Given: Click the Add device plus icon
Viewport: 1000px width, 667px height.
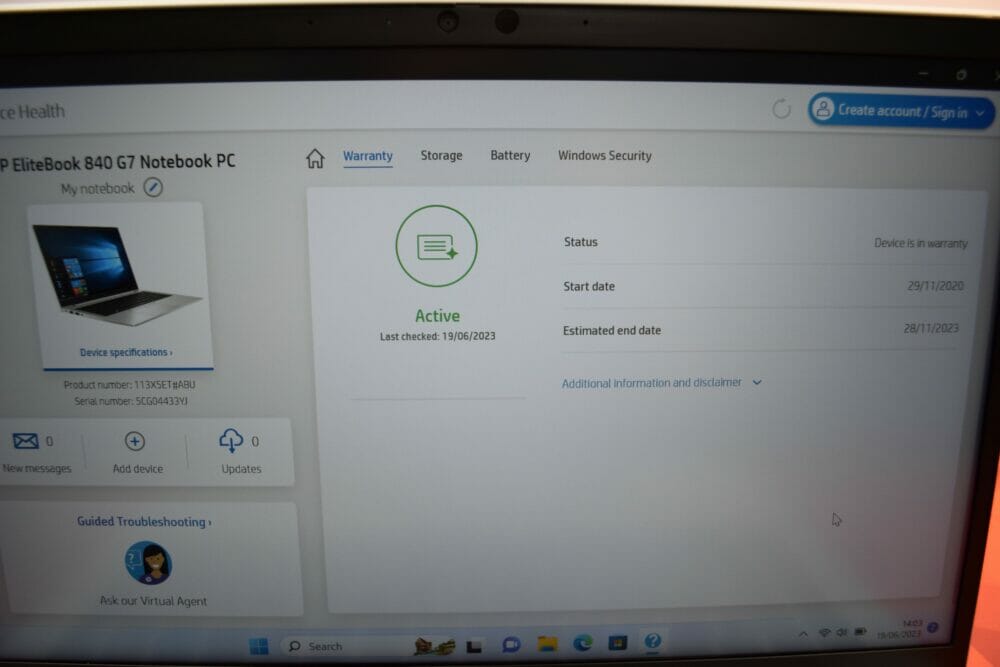Looking at the screenshot, I should (135, 441).
